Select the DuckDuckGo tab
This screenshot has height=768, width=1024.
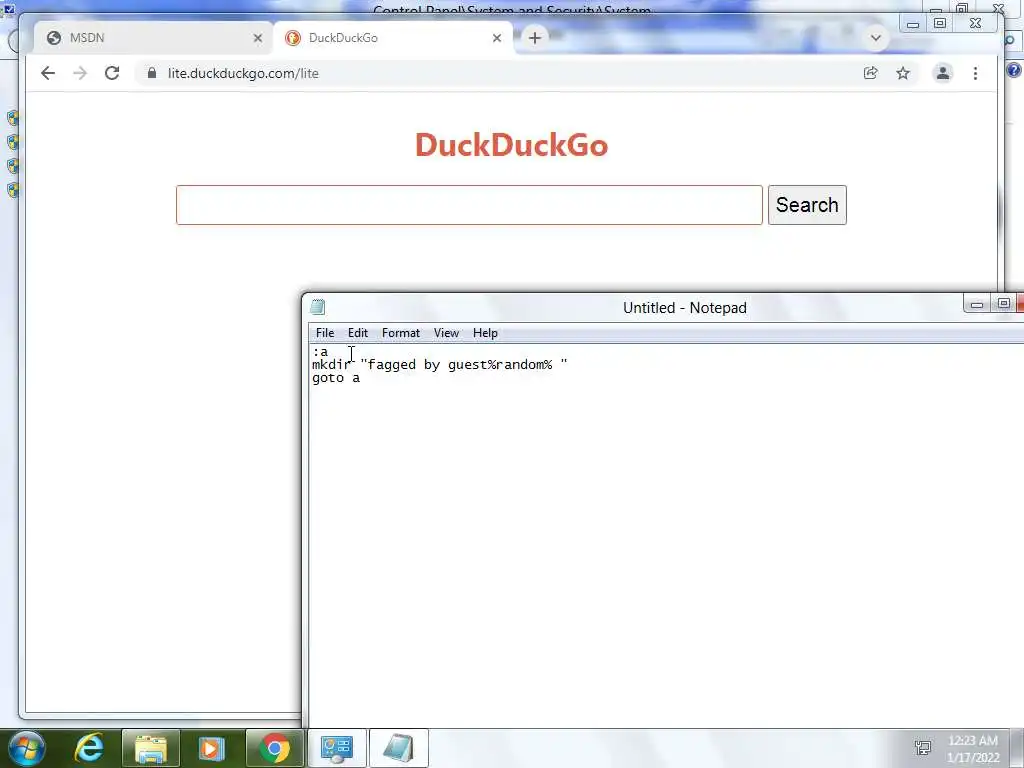[x=392, y=38]
